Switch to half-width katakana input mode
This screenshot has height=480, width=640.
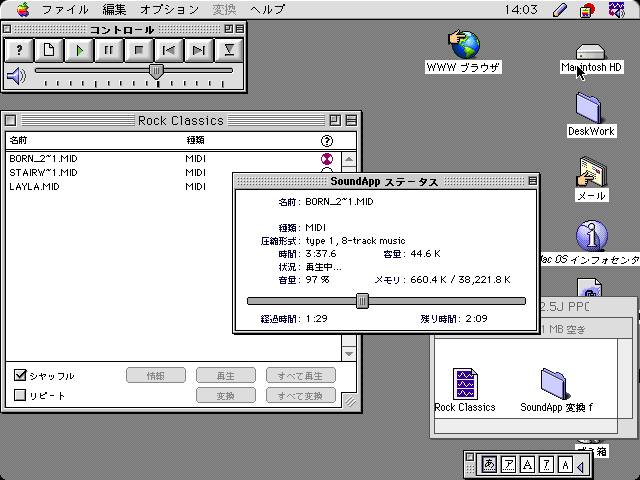coord(546,464)
